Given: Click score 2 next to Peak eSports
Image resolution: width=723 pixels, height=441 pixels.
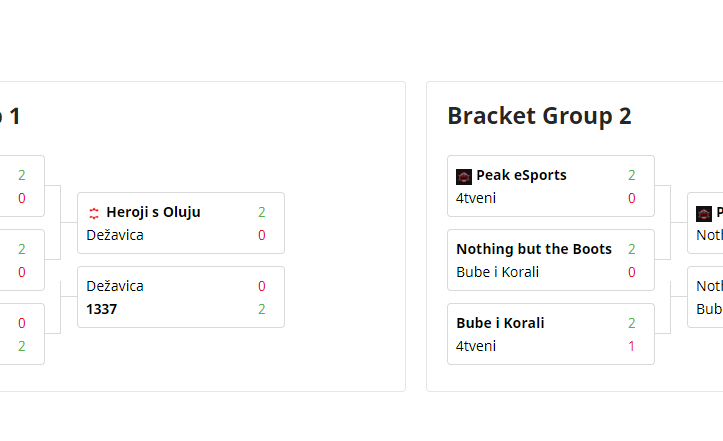Looking at the screenshot, I should (632, 175).
